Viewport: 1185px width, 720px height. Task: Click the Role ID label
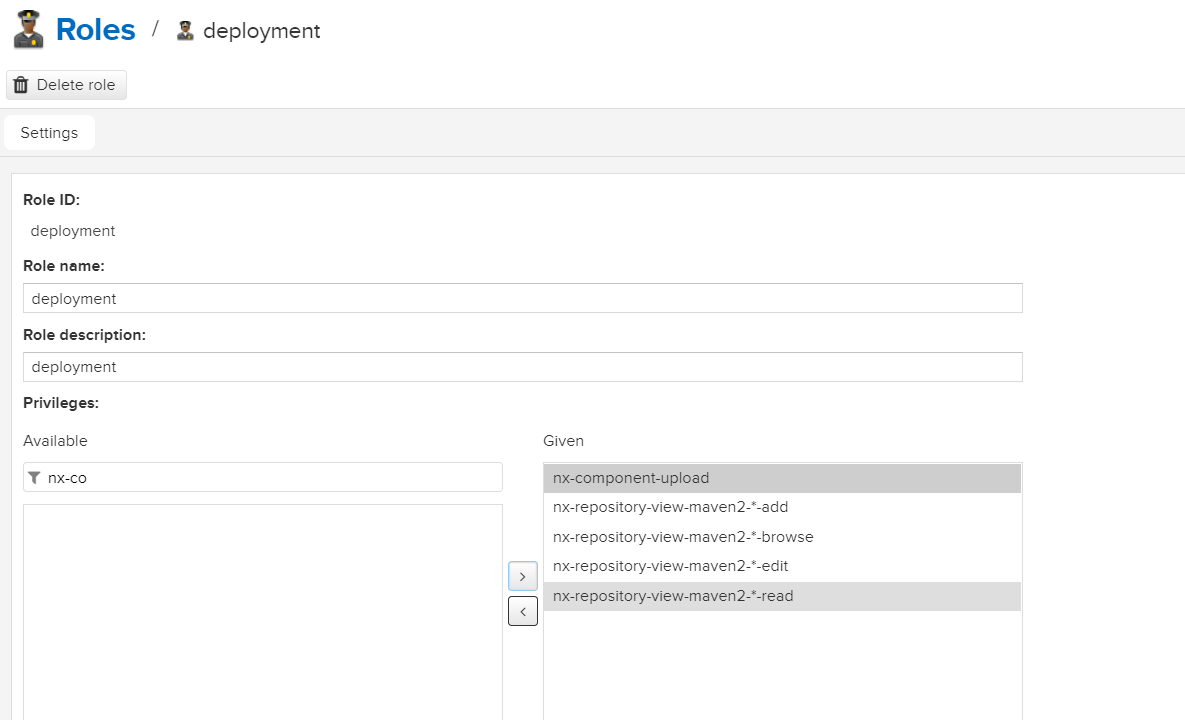point(51,200)
